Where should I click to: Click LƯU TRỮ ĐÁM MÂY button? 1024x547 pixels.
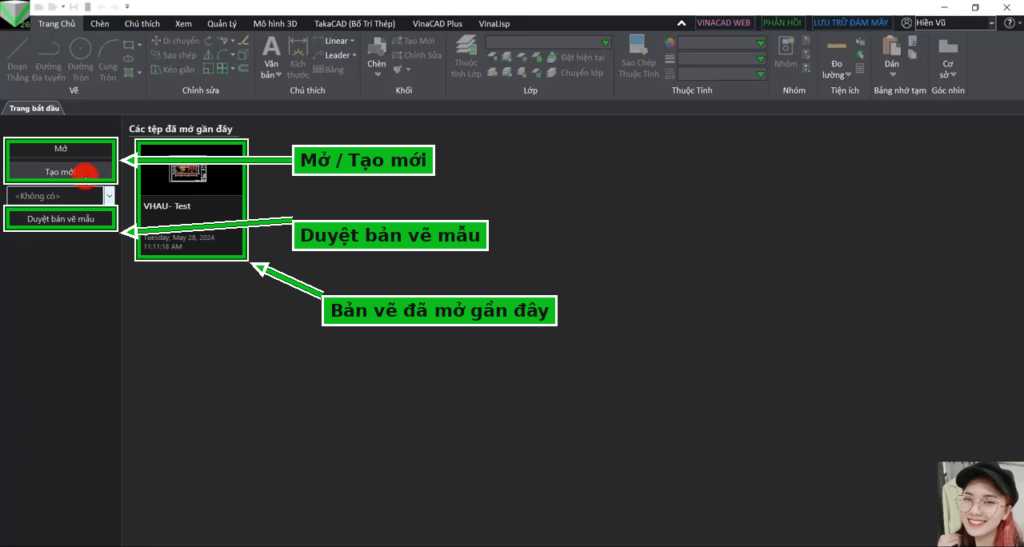[x=850, y=23]
